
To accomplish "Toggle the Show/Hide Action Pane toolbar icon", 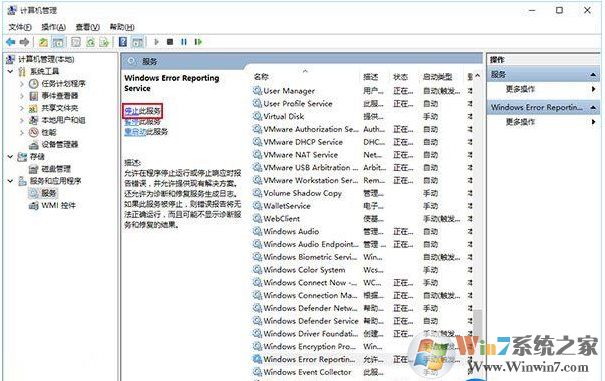I will click(137, 42).
